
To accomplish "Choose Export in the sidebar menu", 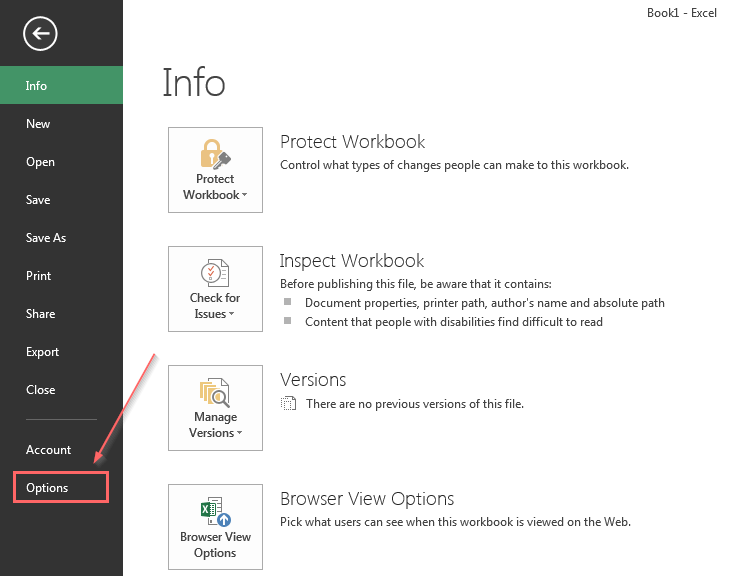I will (x=42, y=352).
